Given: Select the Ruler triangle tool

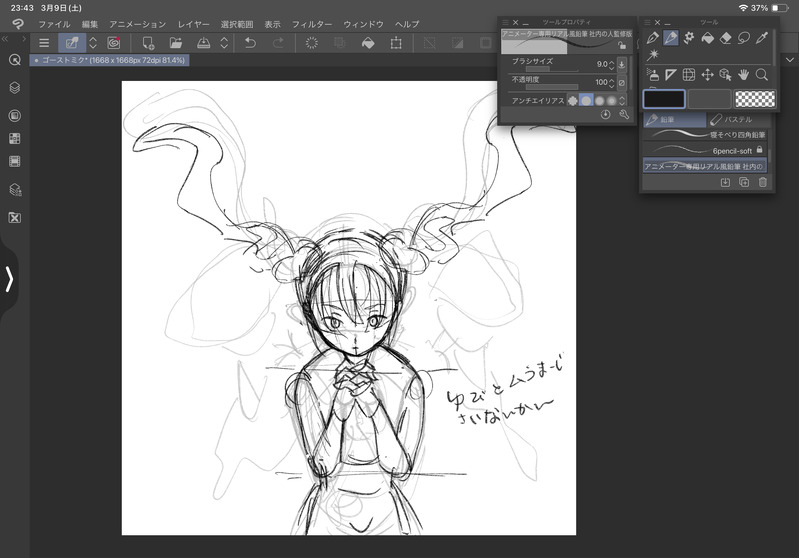Looking at the screenshot, I should 671,75.
